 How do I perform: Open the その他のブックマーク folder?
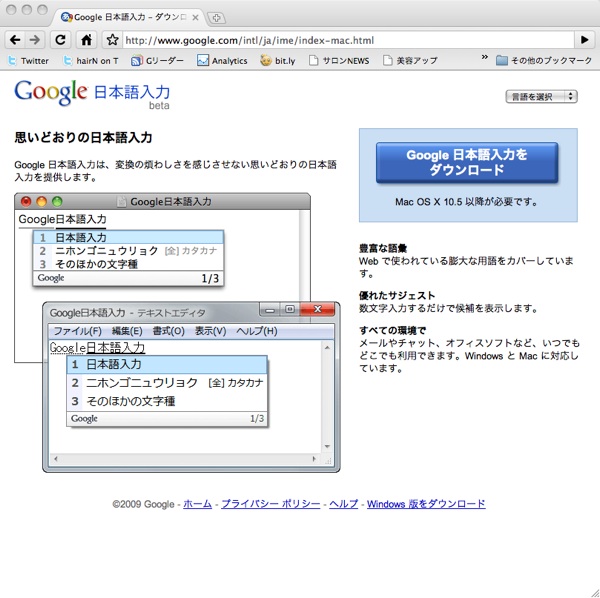click(544, 60)
